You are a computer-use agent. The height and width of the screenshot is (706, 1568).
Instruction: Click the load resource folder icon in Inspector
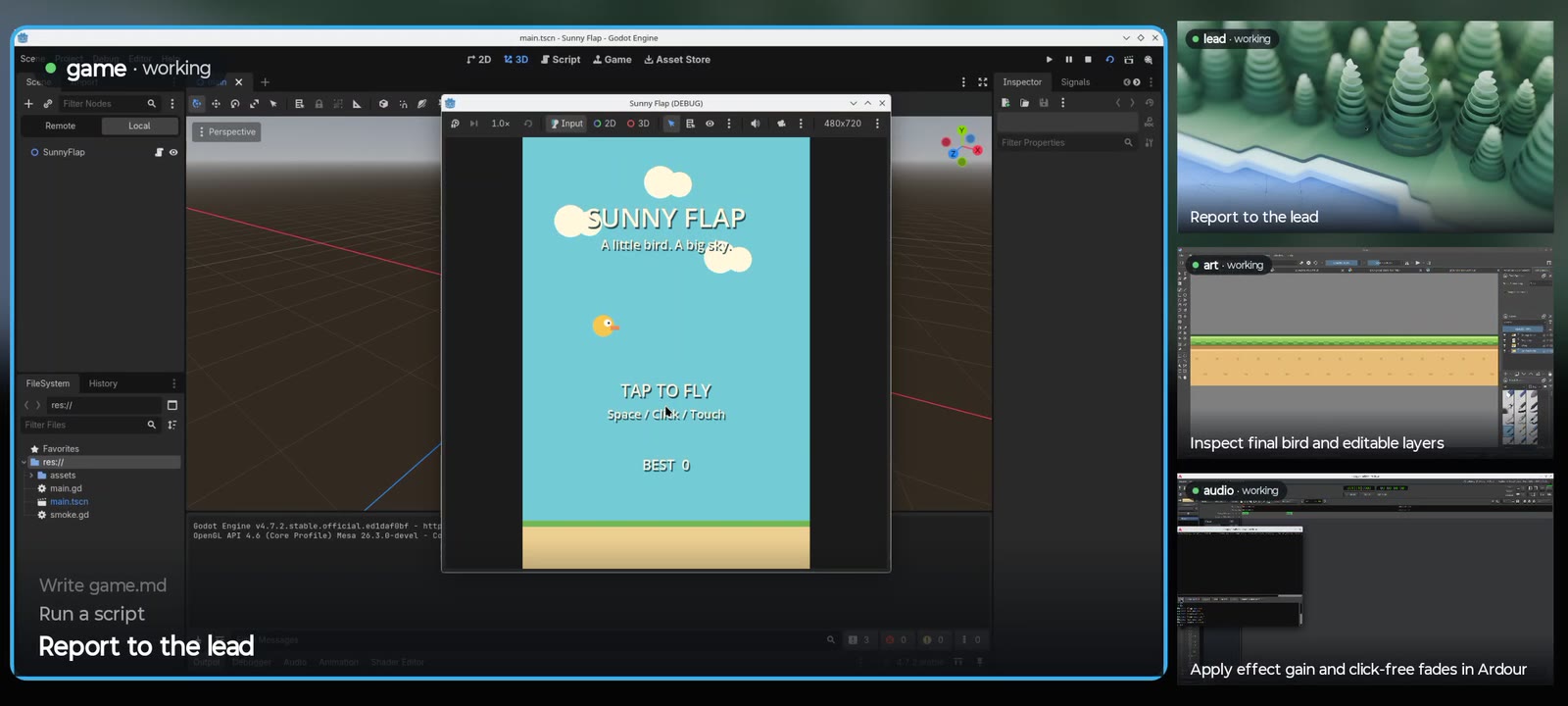[x=1024, y=103]
